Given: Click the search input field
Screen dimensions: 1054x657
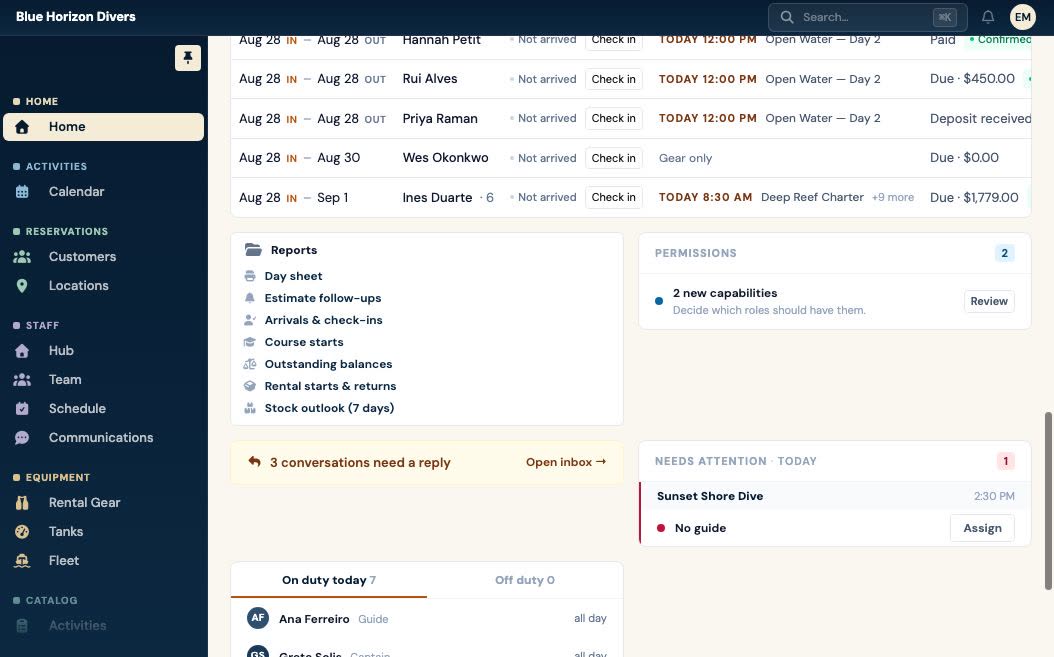Looking at the screenshot, I should pos(867,17).
